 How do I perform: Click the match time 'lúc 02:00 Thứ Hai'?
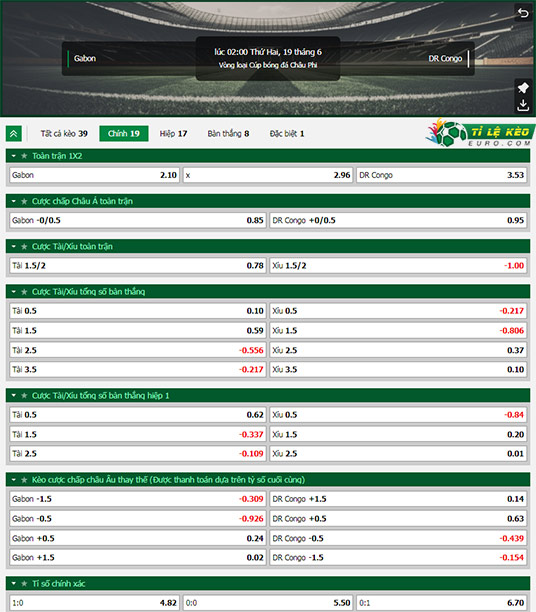[x=268, y=52]
